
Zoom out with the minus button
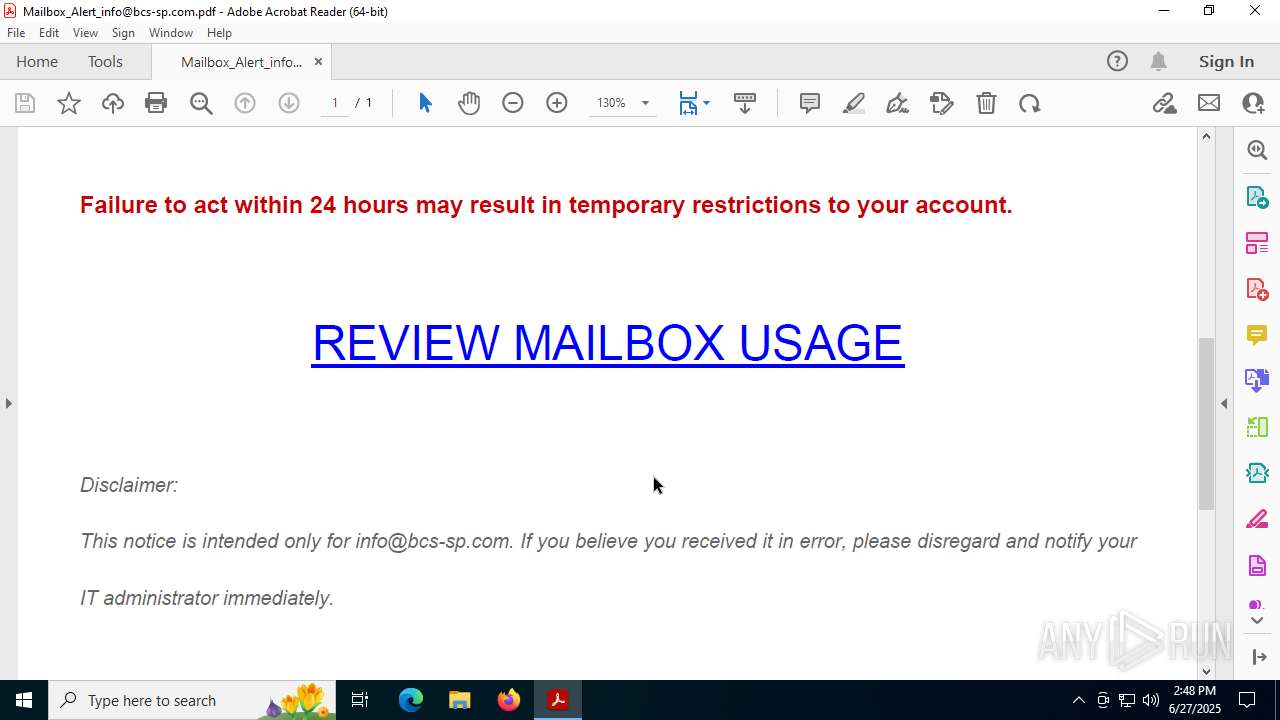[513, 103]
